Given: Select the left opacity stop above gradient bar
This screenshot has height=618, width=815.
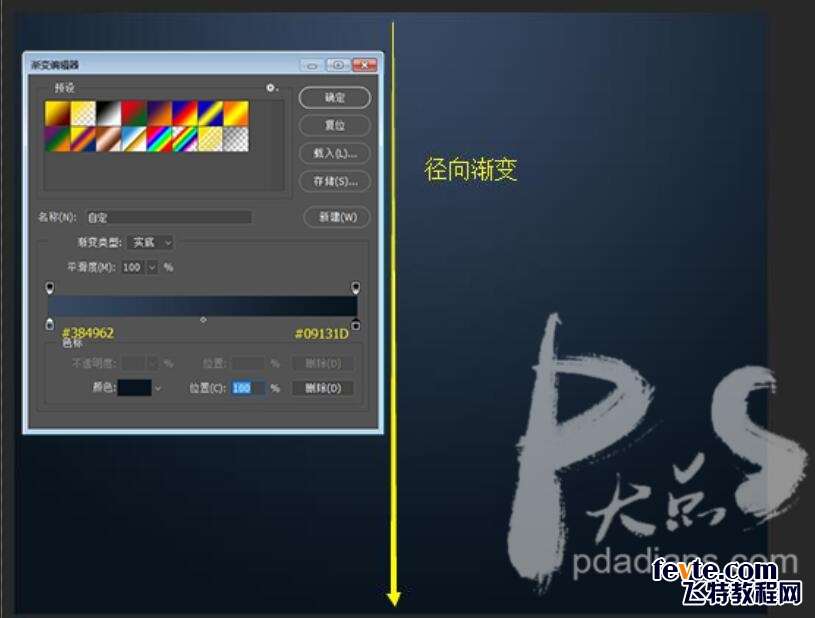Looking at the screenshot, I should 49,287.
